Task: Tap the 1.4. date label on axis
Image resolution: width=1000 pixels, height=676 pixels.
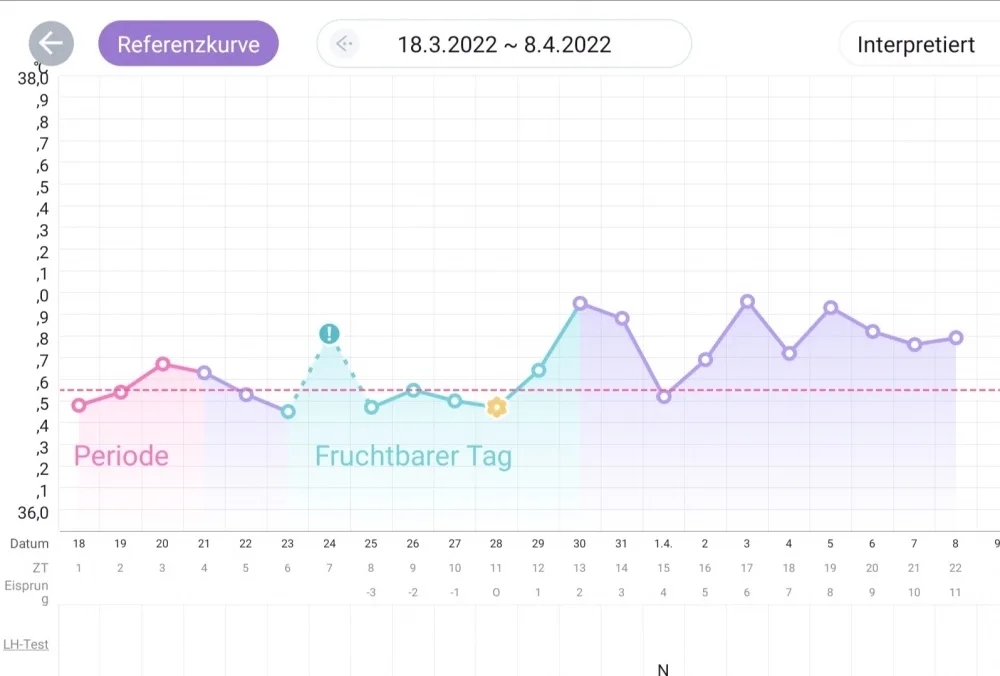Action: pos(663,543)
